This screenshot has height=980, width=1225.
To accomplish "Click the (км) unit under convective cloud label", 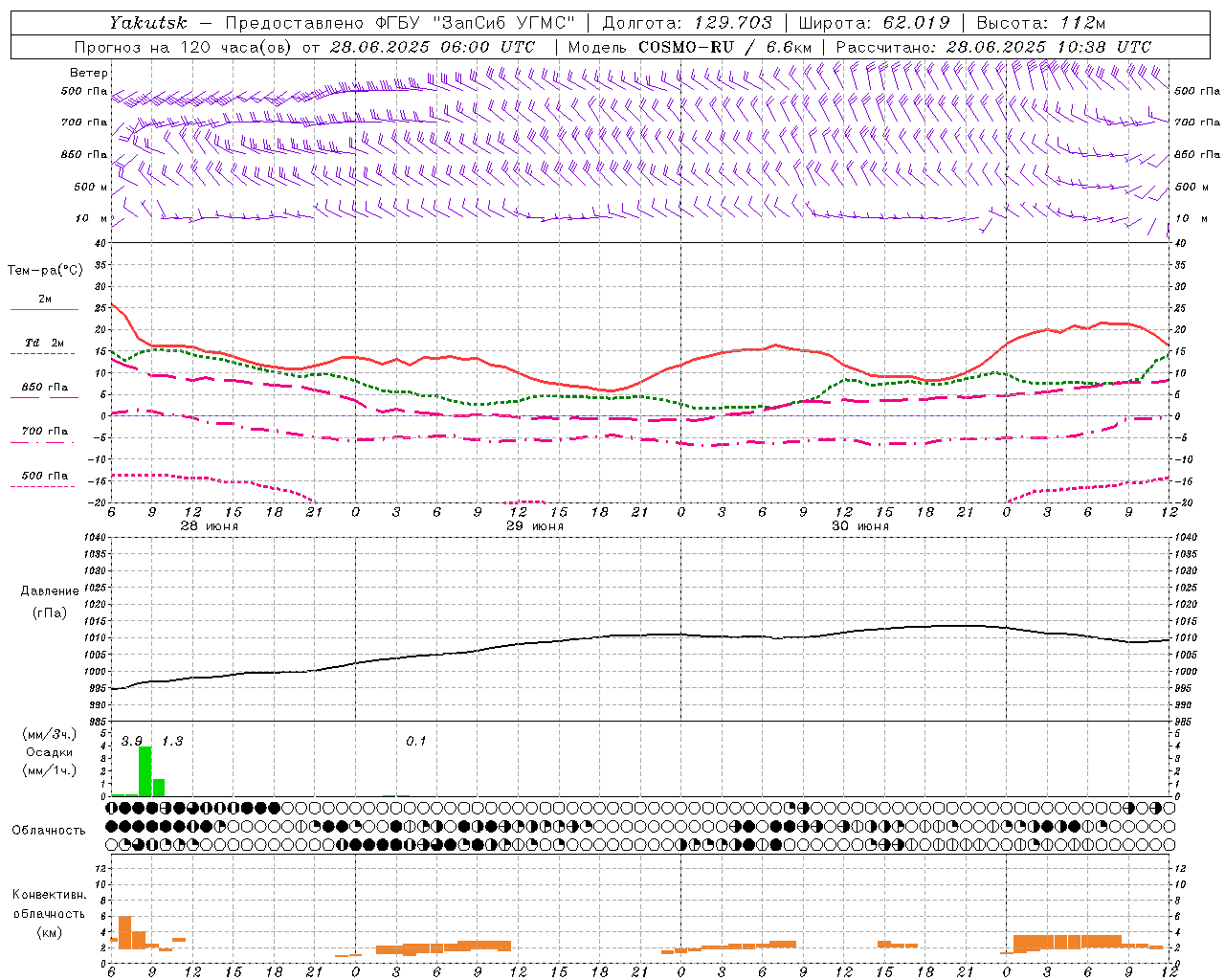I will 49,932.
